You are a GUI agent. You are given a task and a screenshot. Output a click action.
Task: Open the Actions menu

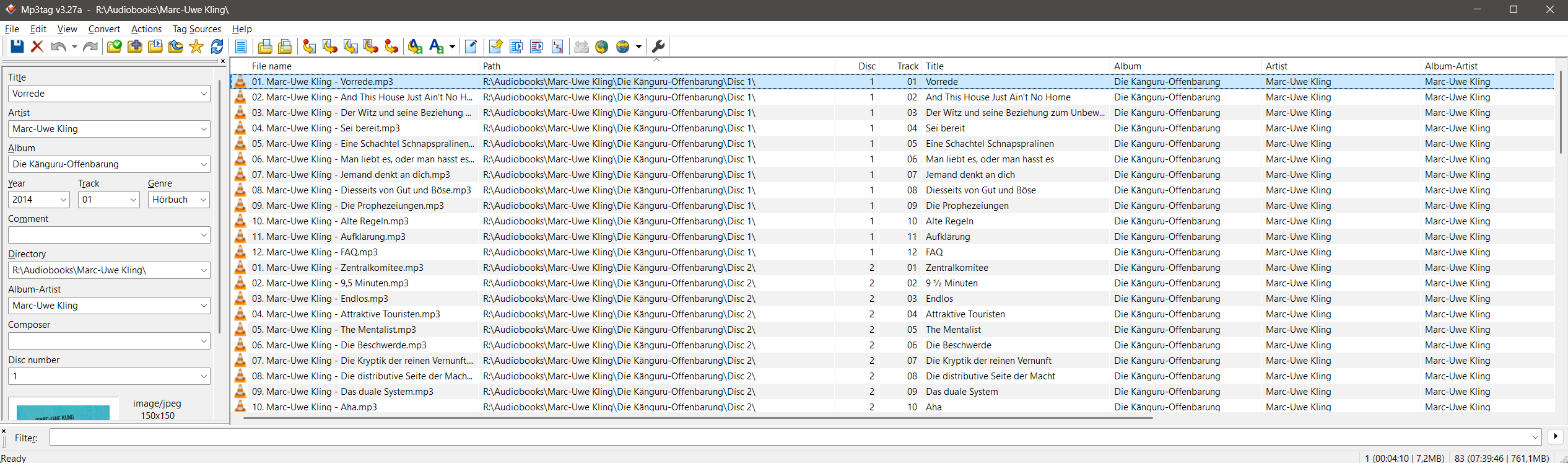(x=146, y=29)
